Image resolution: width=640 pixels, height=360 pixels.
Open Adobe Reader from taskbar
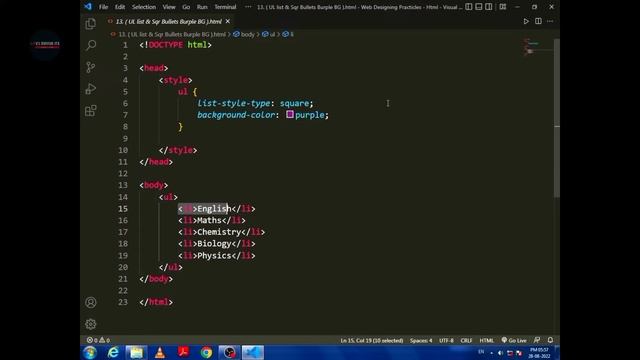[x=183, y=352]
